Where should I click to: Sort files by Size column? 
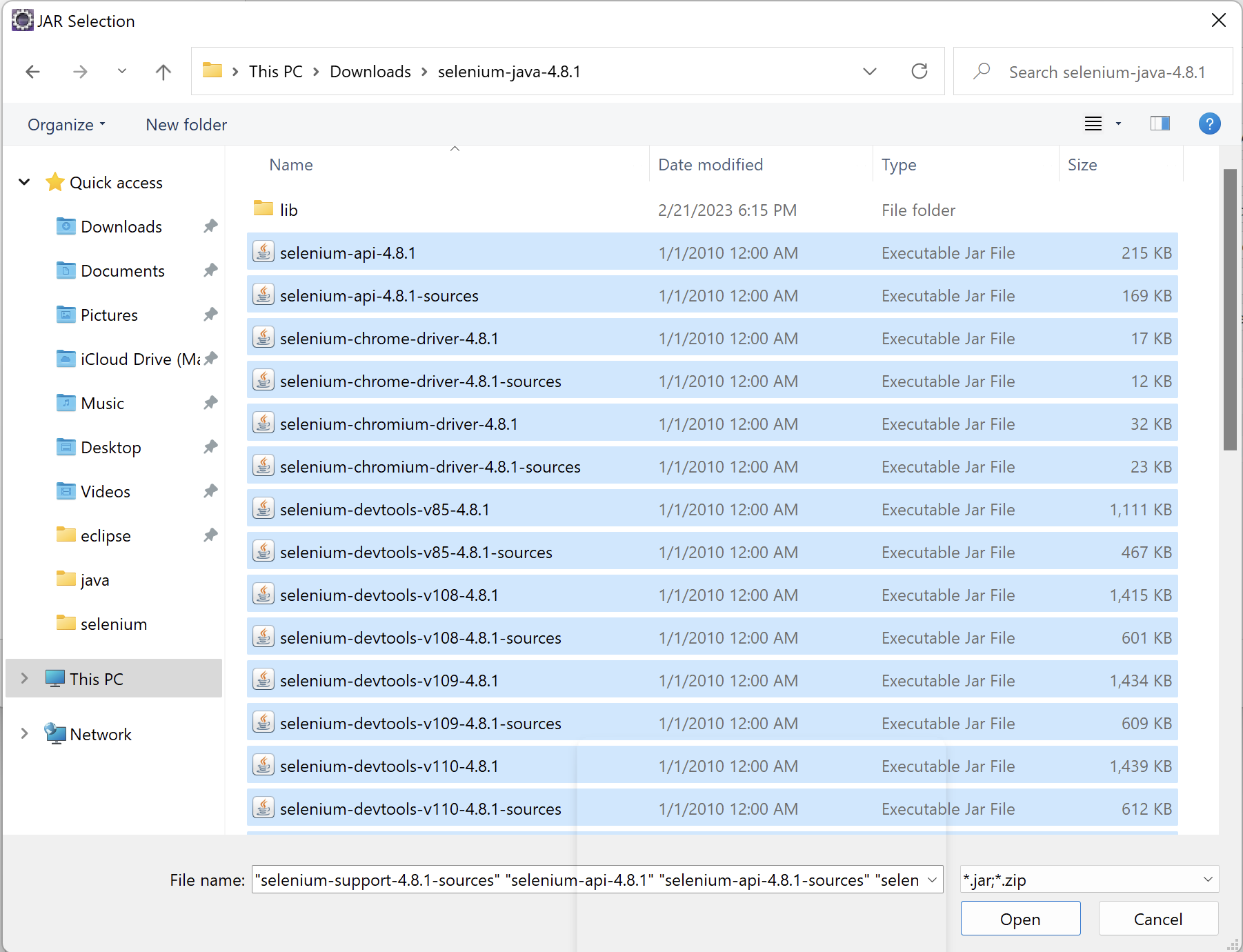coord(1082,165)
